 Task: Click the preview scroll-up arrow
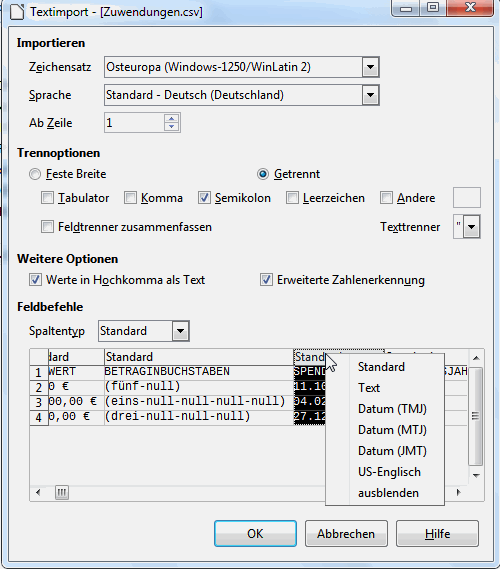(476, 358)
